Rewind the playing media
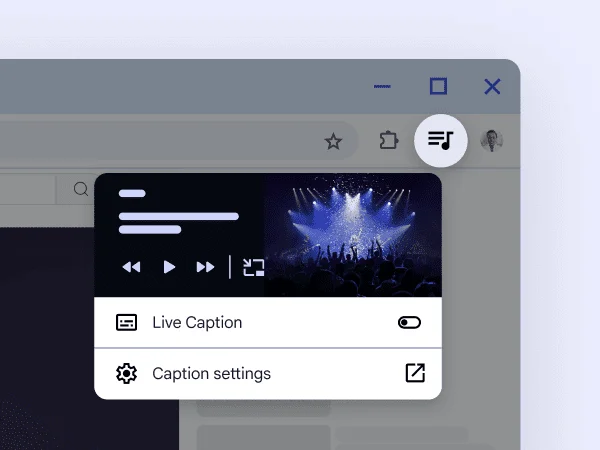 (x=131, y=267)
